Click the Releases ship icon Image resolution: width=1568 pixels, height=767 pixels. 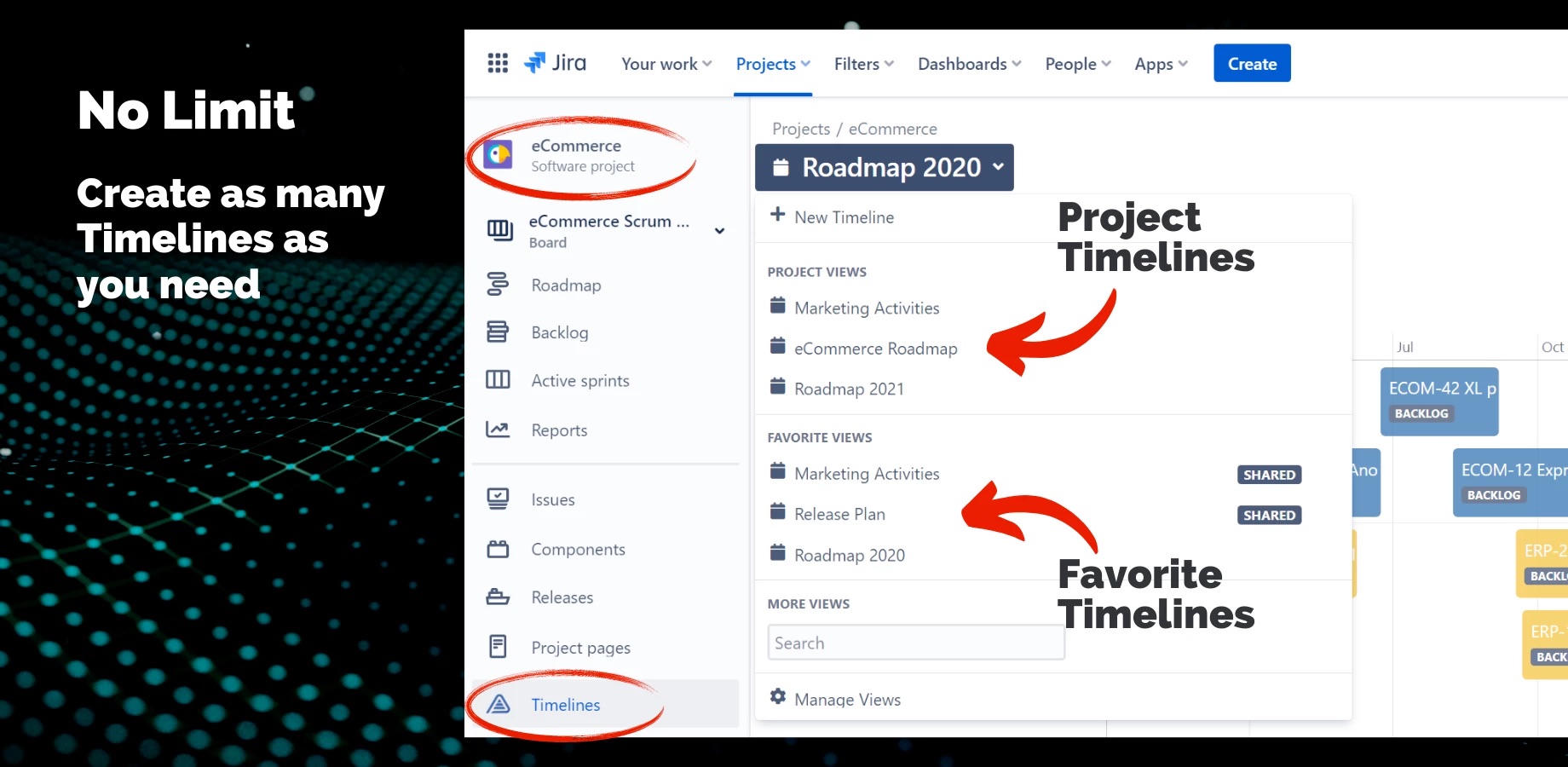[x=498, y=597]
